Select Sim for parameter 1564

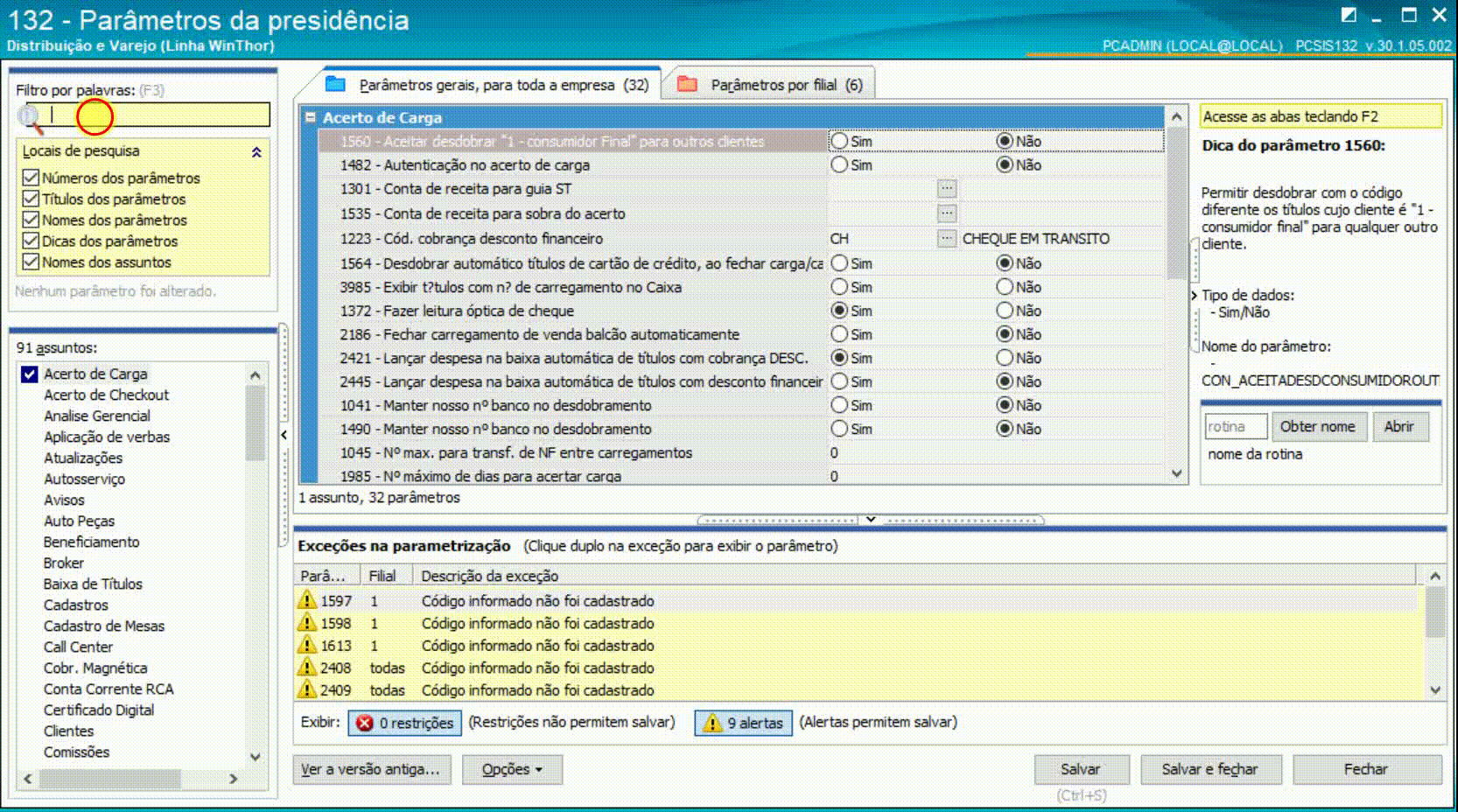[x=839, y=263]
